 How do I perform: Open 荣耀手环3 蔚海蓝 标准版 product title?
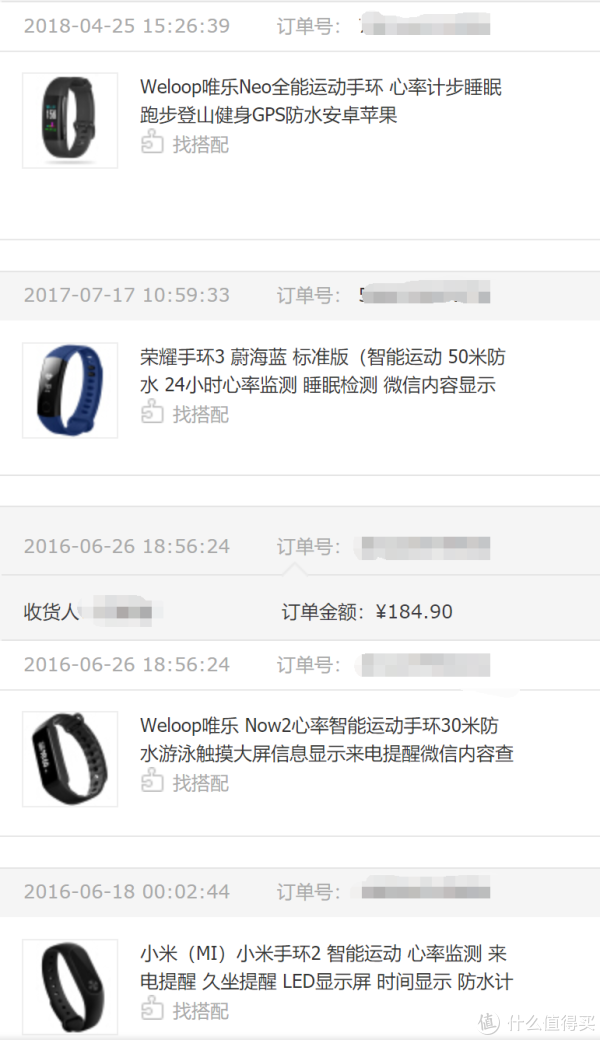pyautogui.click(x=322, y=371)
